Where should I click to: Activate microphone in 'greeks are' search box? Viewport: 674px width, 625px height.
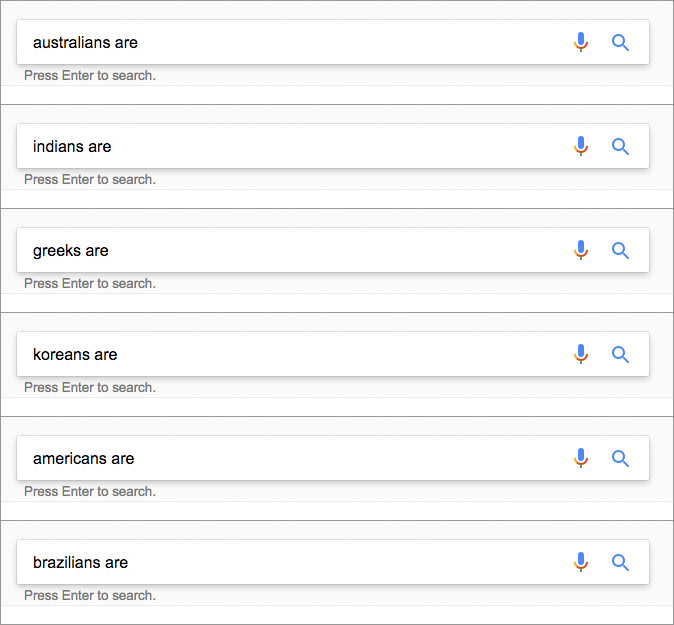(x=581, y=250)
